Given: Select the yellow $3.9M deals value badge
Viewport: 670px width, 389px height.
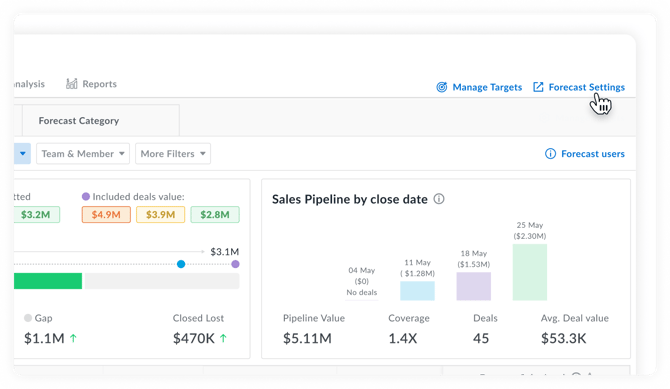Looking at the screenshot, I should click(161, 215).
